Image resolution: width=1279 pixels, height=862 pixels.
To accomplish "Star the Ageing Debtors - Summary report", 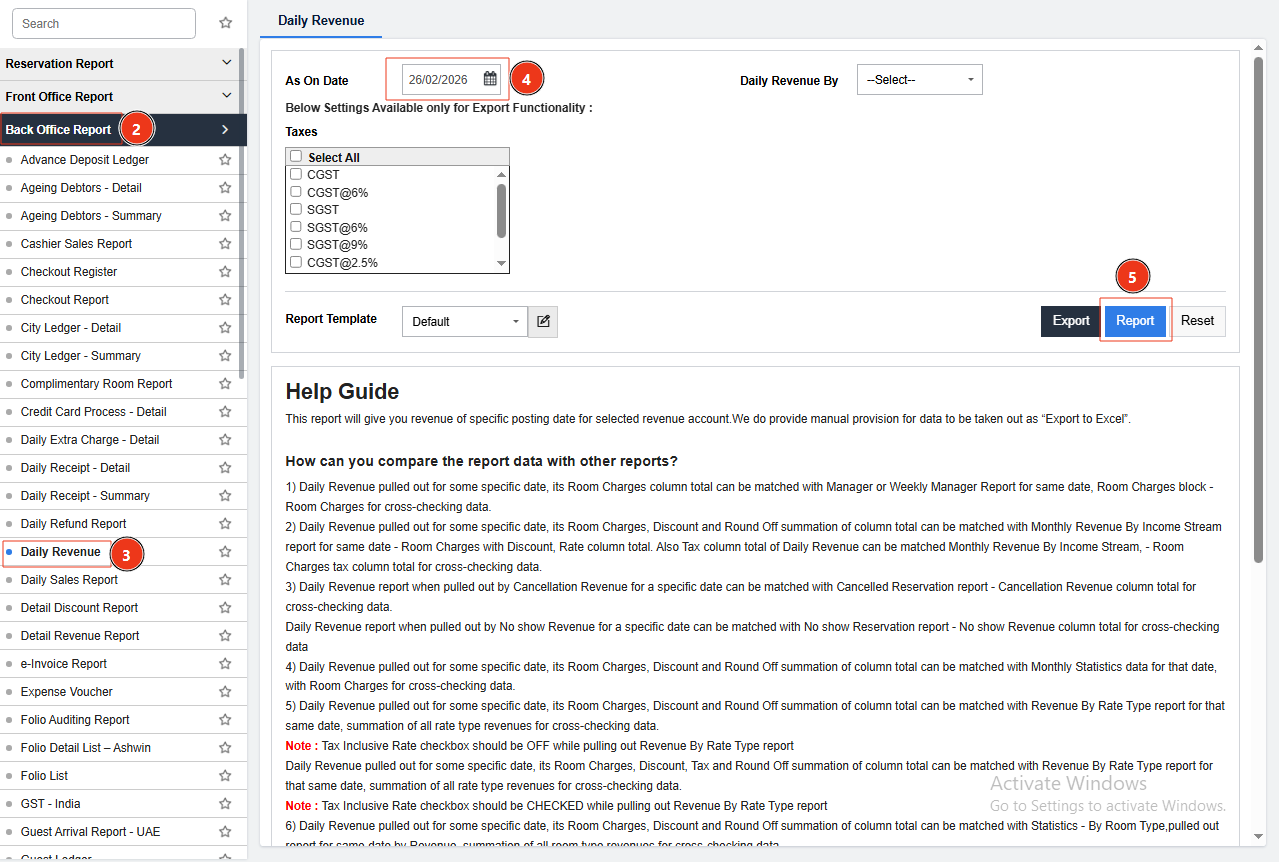I will point(225,216).
